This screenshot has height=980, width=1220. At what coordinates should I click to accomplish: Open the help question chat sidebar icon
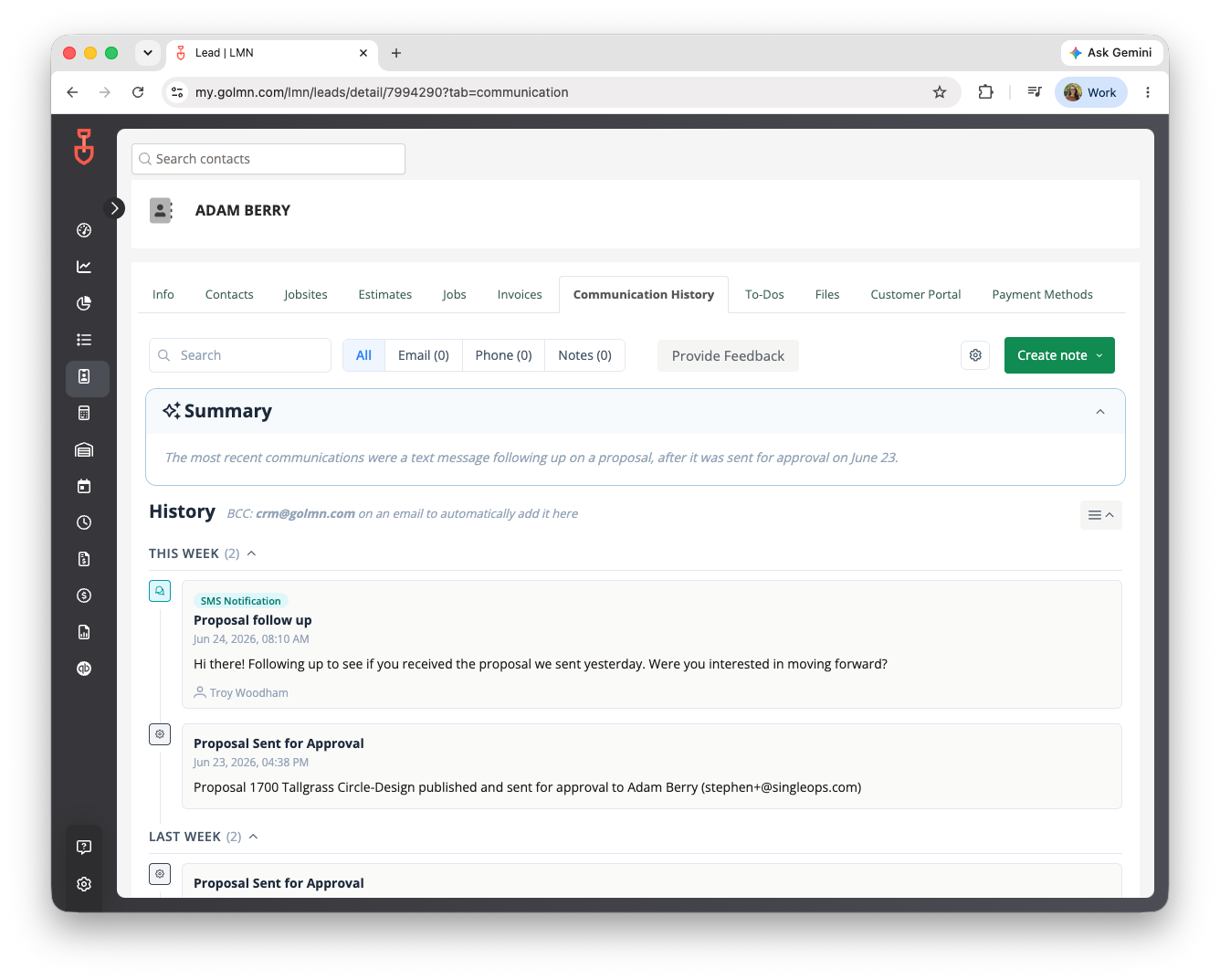84,847
